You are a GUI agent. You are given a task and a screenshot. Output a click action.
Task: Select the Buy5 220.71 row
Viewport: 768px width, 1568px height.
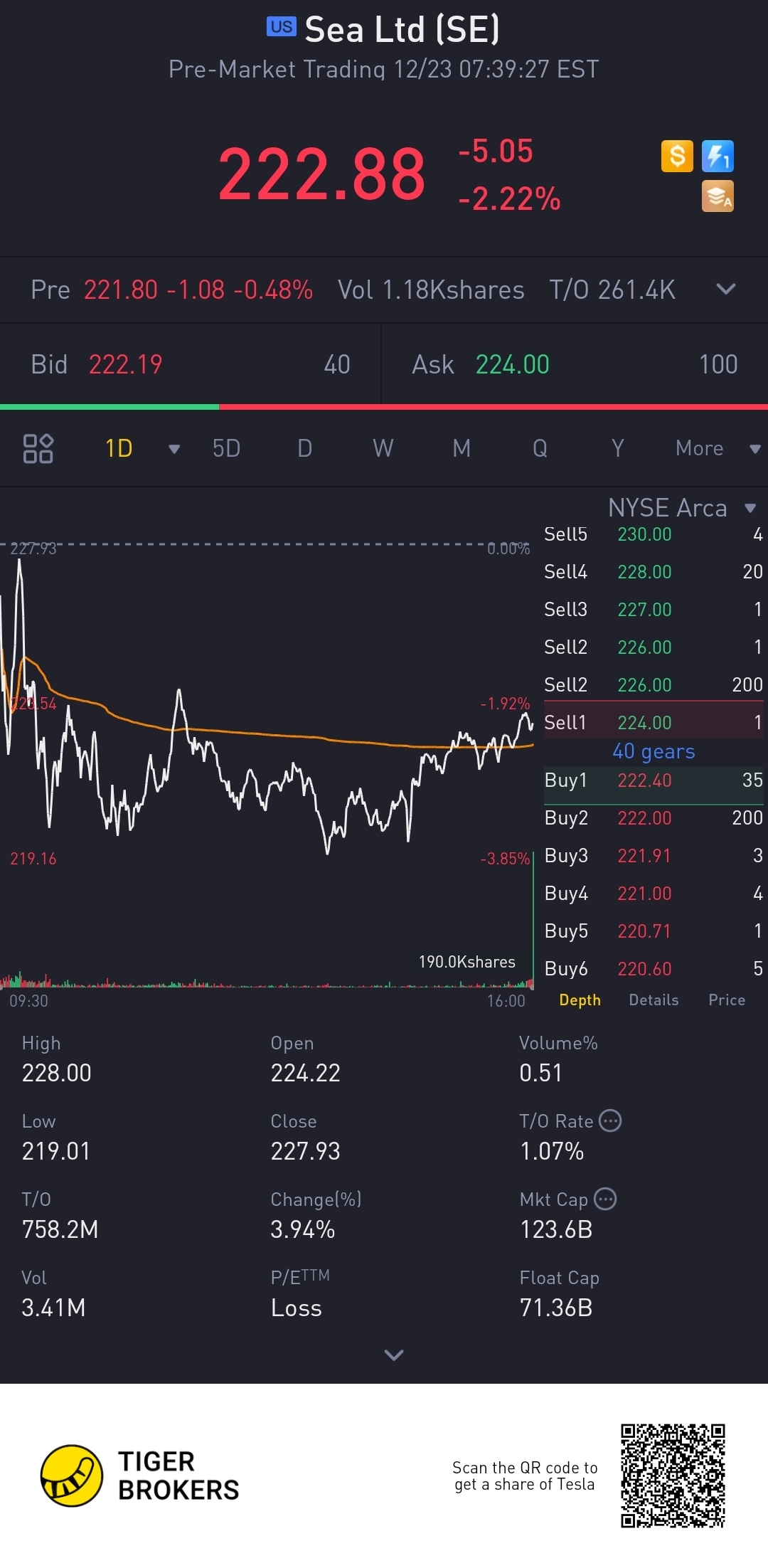[x=654, y=931]
